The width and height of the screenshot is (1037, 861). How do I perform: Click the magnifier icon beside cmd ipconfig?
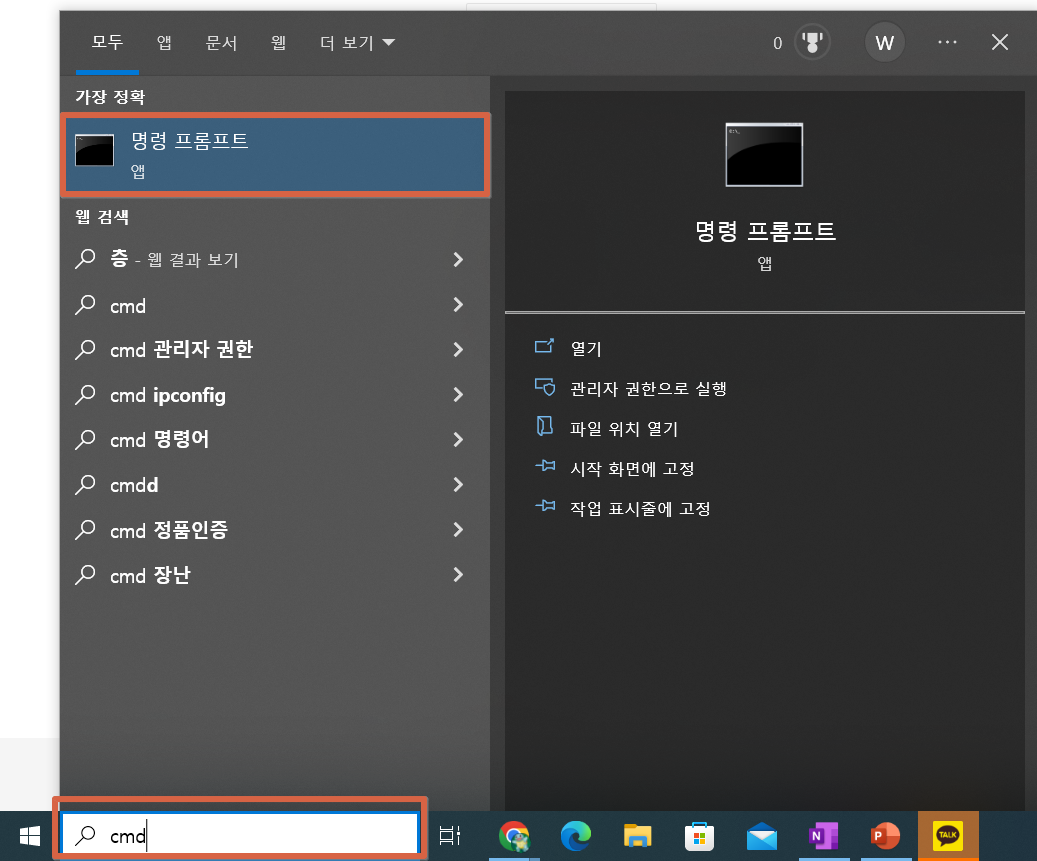(85, 395)
